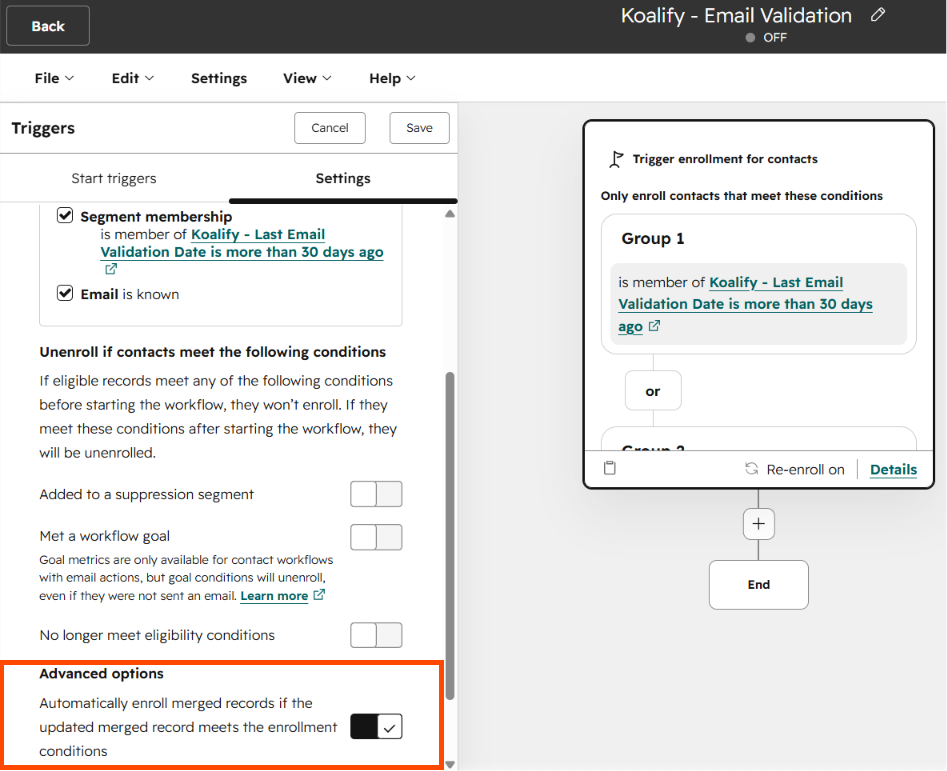Toggle Met a workflow goal switch

click(x=376, y=537)
